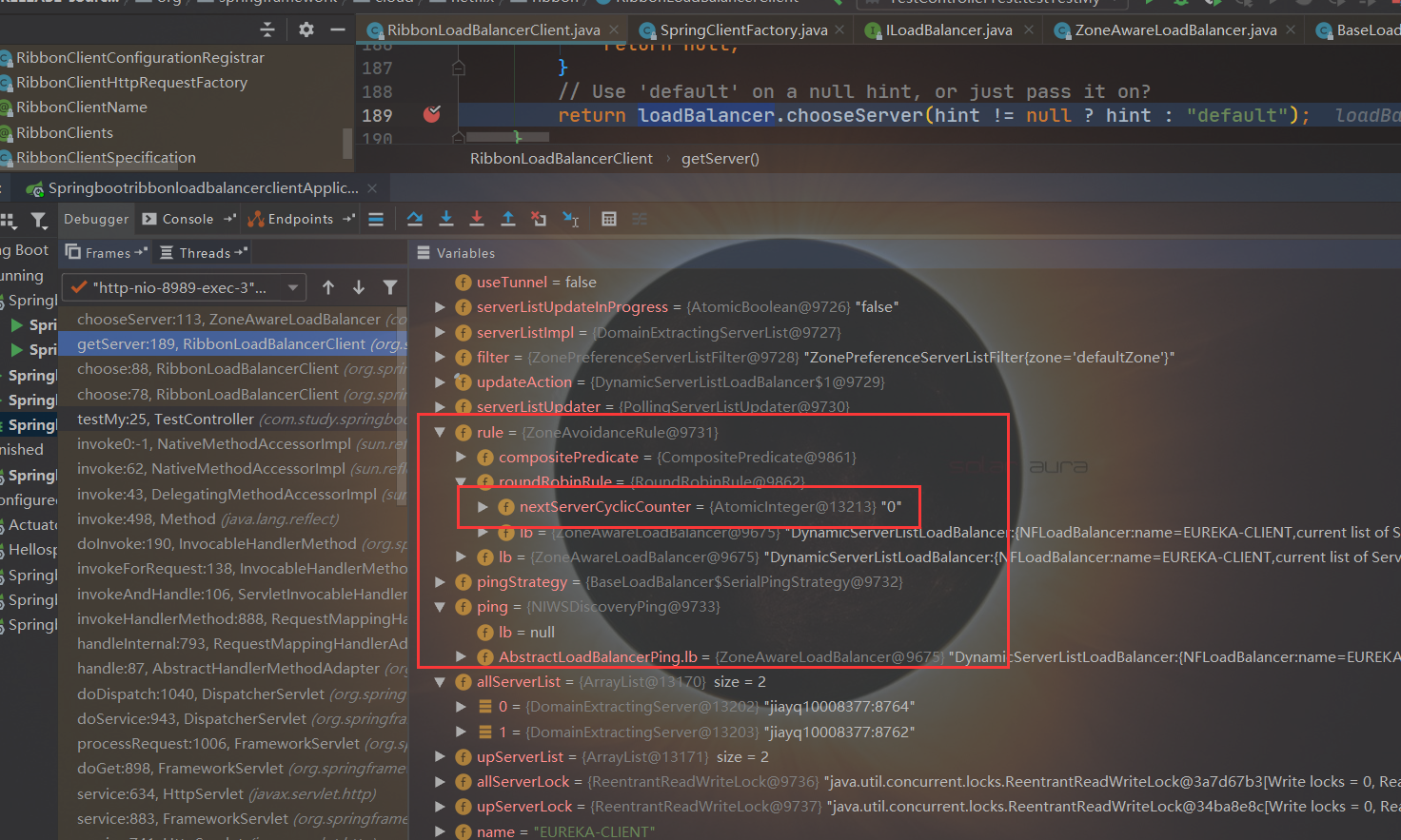Expand the compositePredicate variable node
1401x840 pixels.
pos(462,457)
